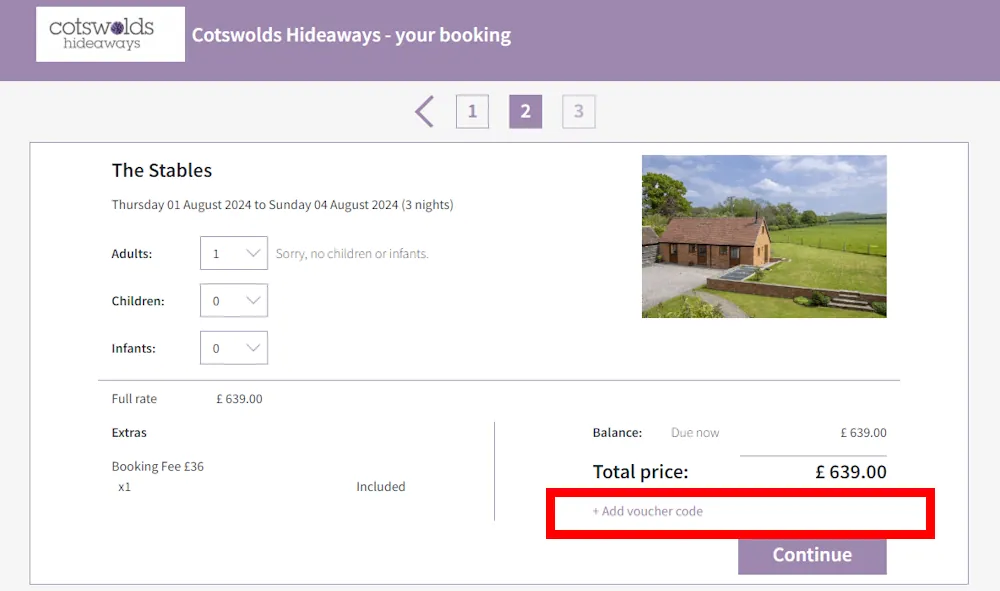Screen dimensions: 1000x591
Task: Click the Booking Fee £36 entry
Action: tap(158, 465)
